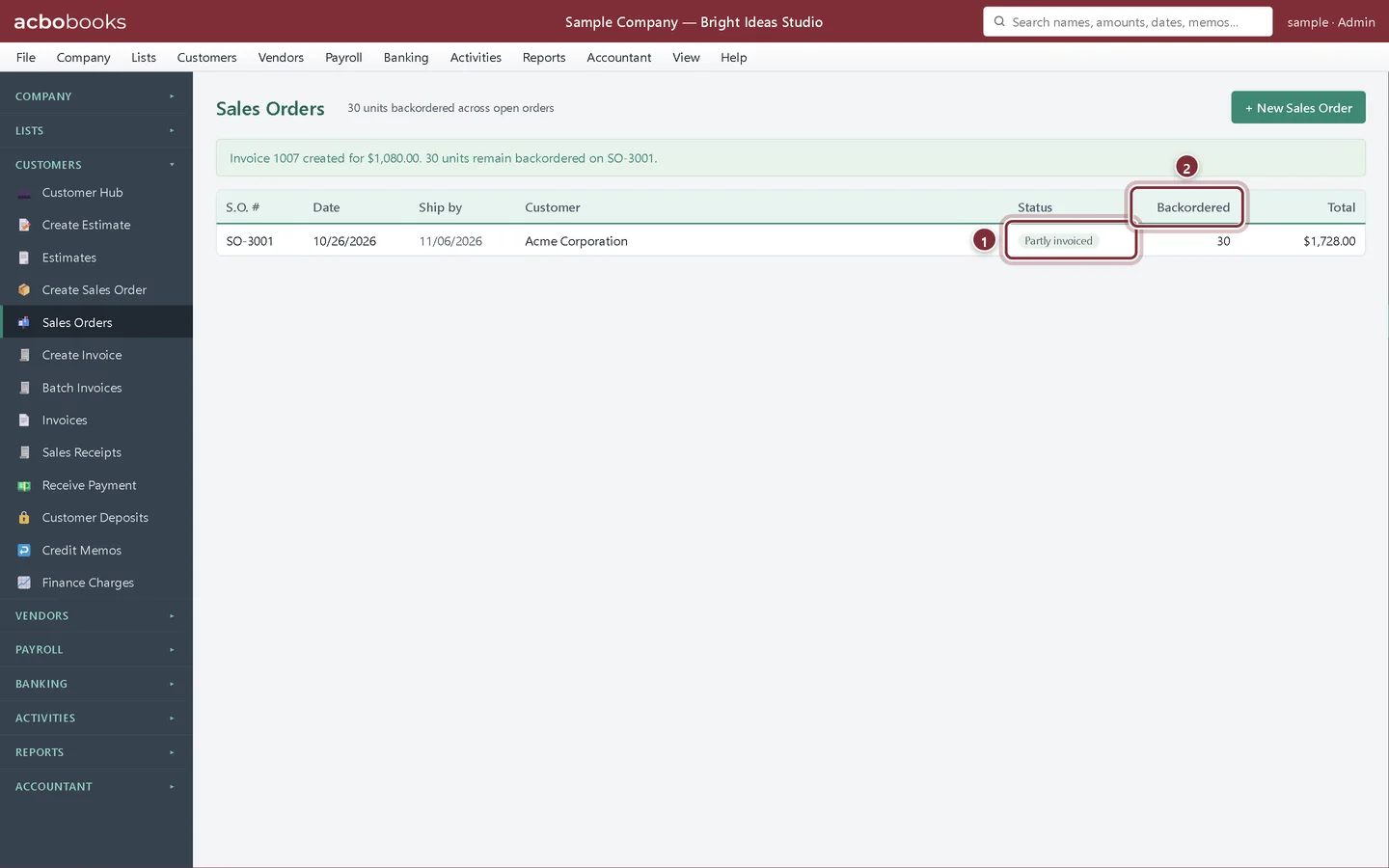Viewport: 1389px width, 868px height.
Task: Open the Help menu
Action: tap(734, 57)
